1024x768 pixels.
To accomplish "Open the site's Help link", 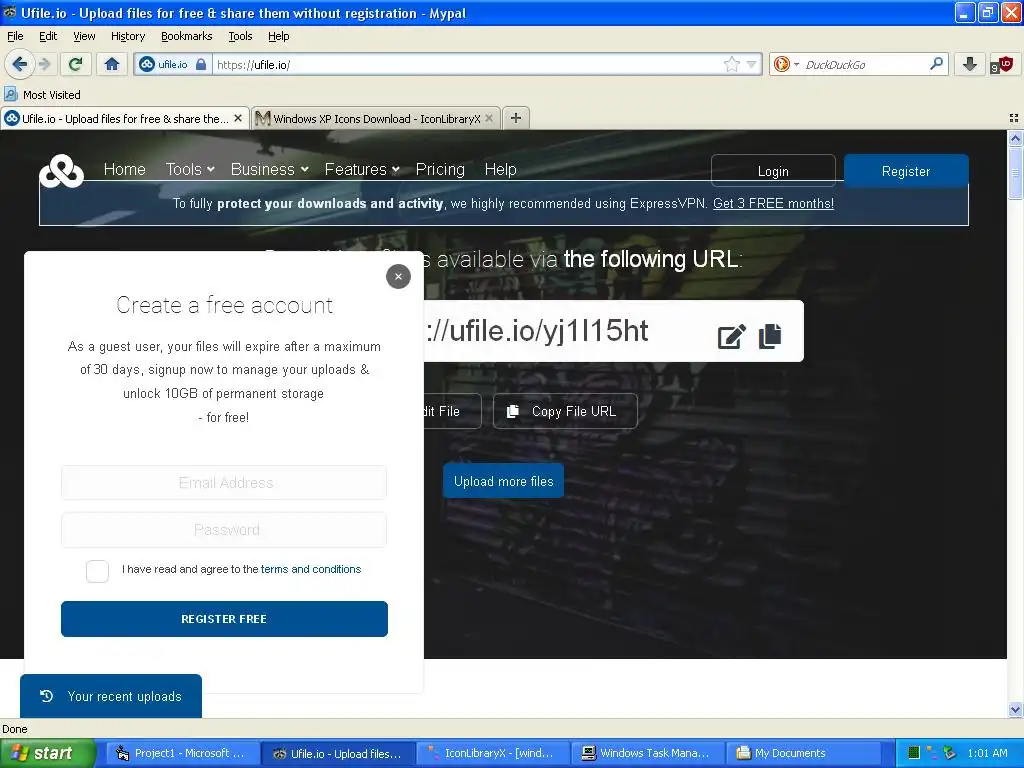I will click(501, 169).
